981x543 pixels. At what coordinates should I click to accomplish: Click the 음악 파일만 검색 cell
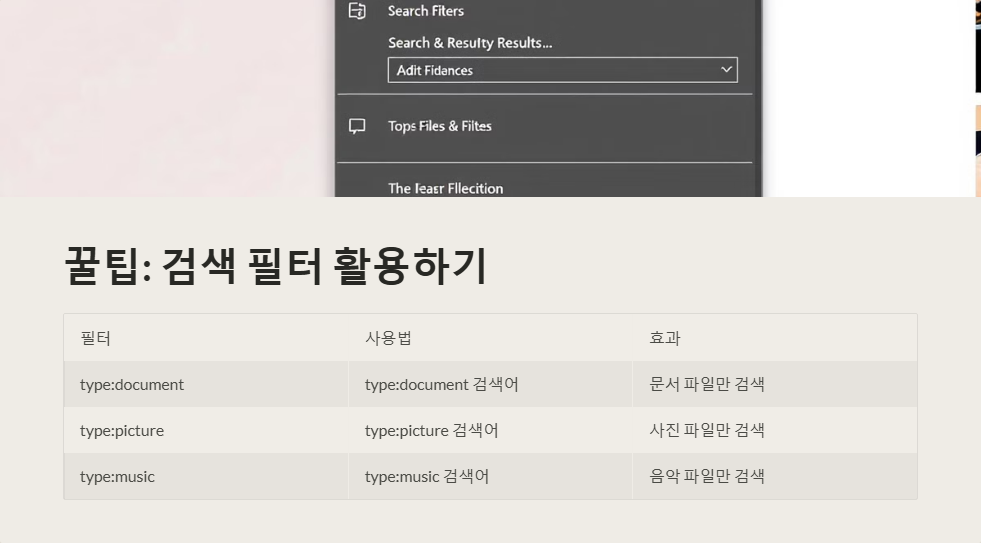(775, 476)
